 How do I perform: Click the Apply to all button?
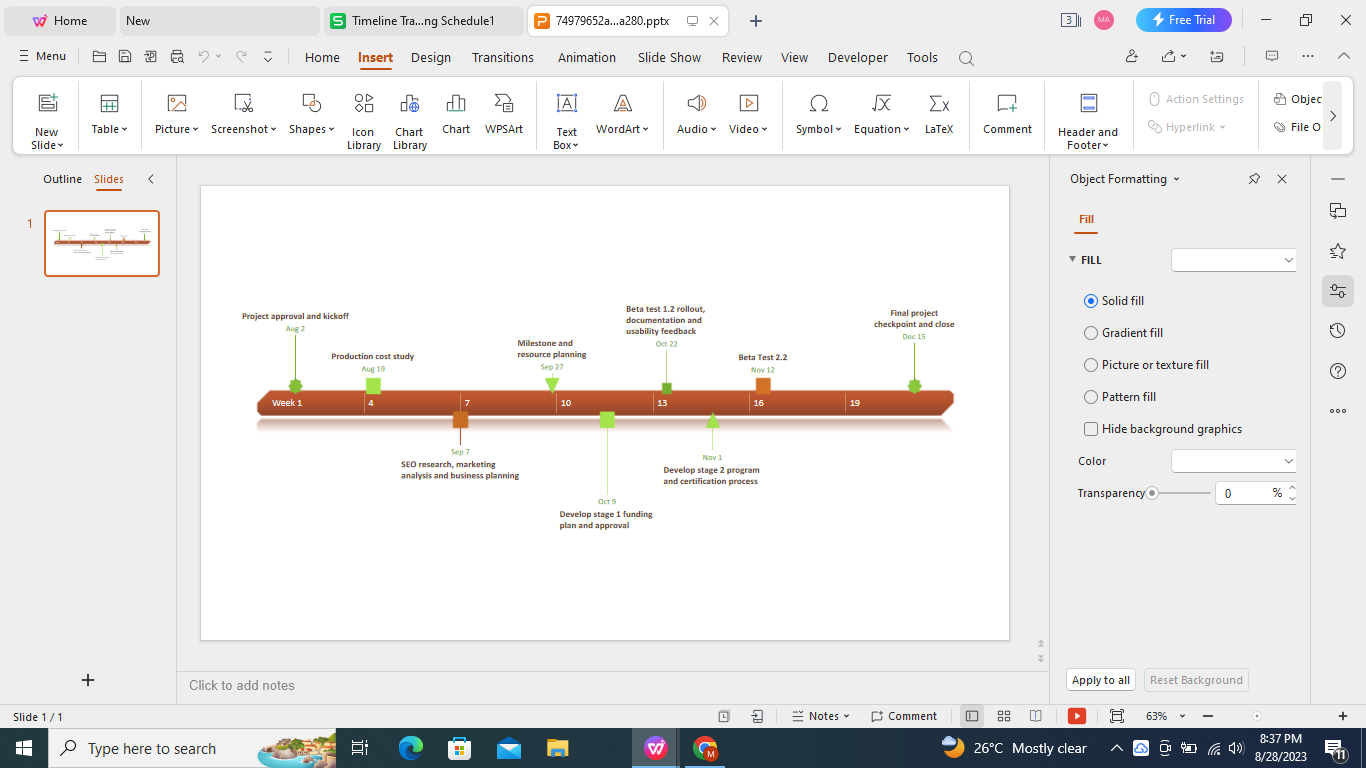pos(1100,679)
